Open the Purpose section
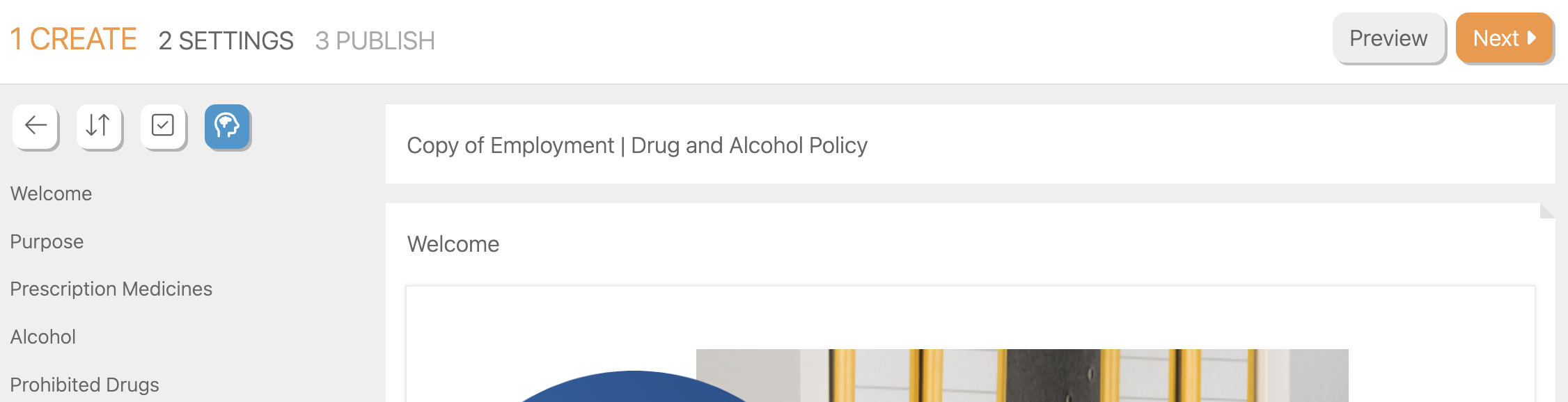 47,241
